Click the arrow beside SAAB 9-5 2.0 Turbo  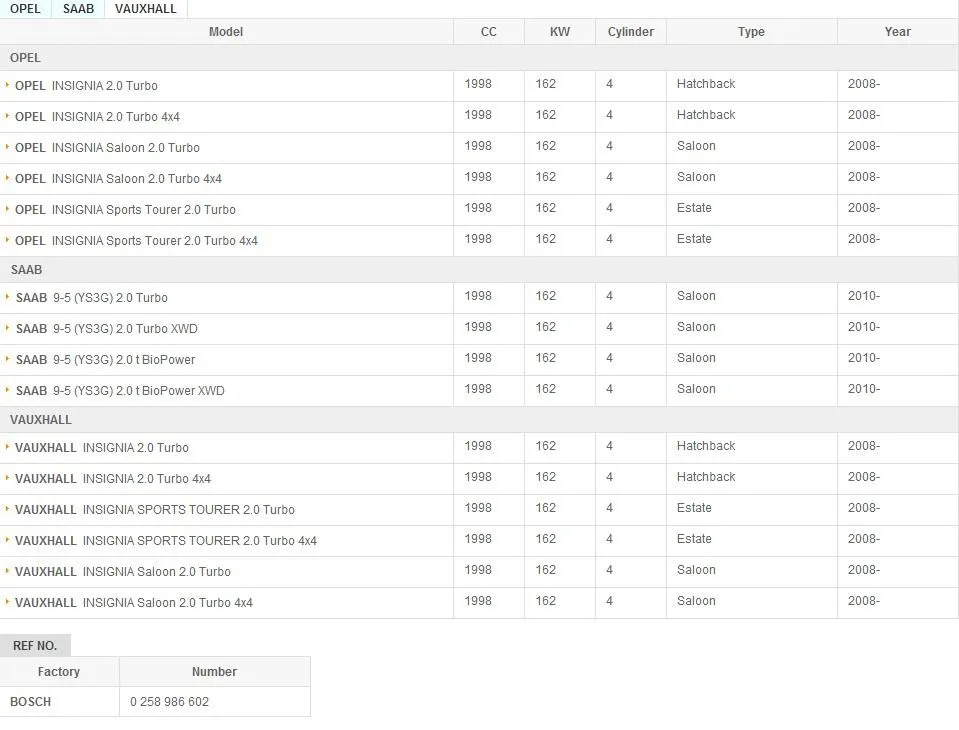(x=7, y=297)
